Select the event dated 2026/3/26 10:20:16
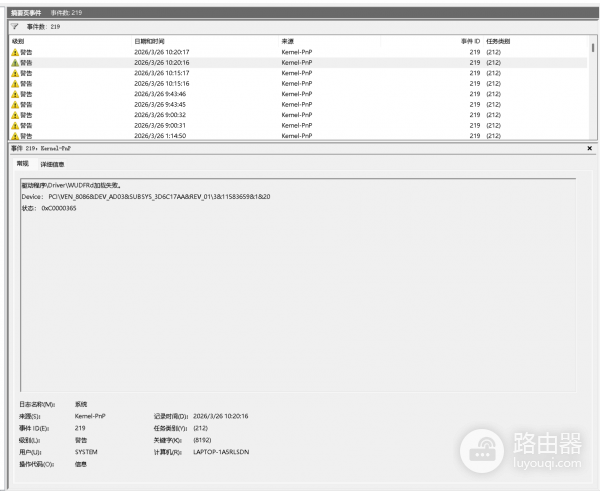The width and height of the screenshot is (600, 491). [x=298, y=62]
